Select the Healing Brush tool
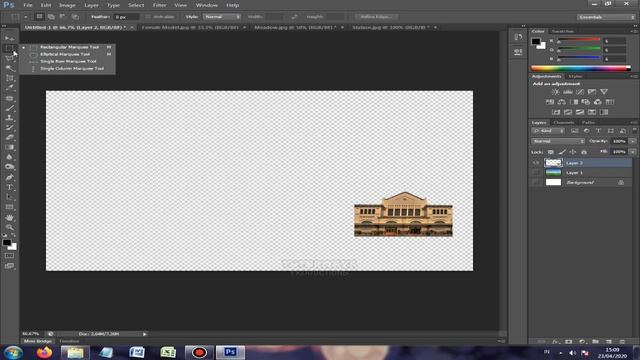 point(9,98)
